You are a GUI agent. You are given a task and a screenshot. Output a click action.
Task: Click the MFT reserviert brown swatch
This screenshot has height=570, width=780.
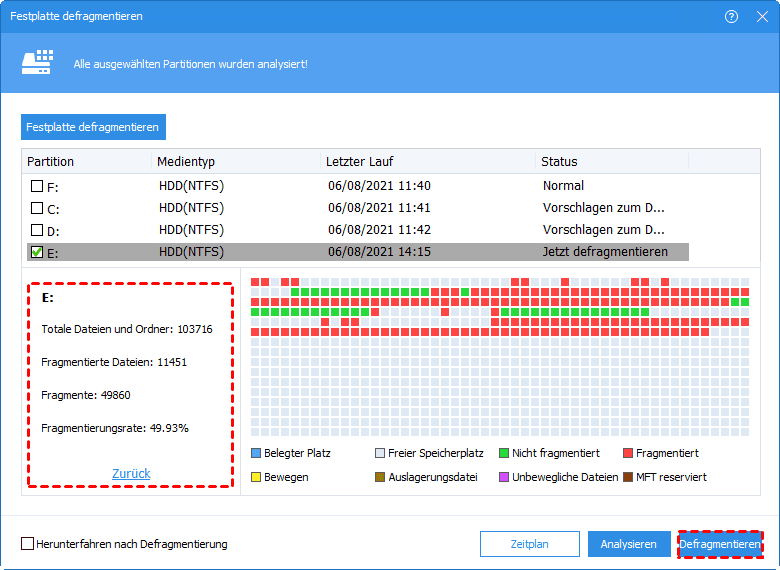pos(628,477)
